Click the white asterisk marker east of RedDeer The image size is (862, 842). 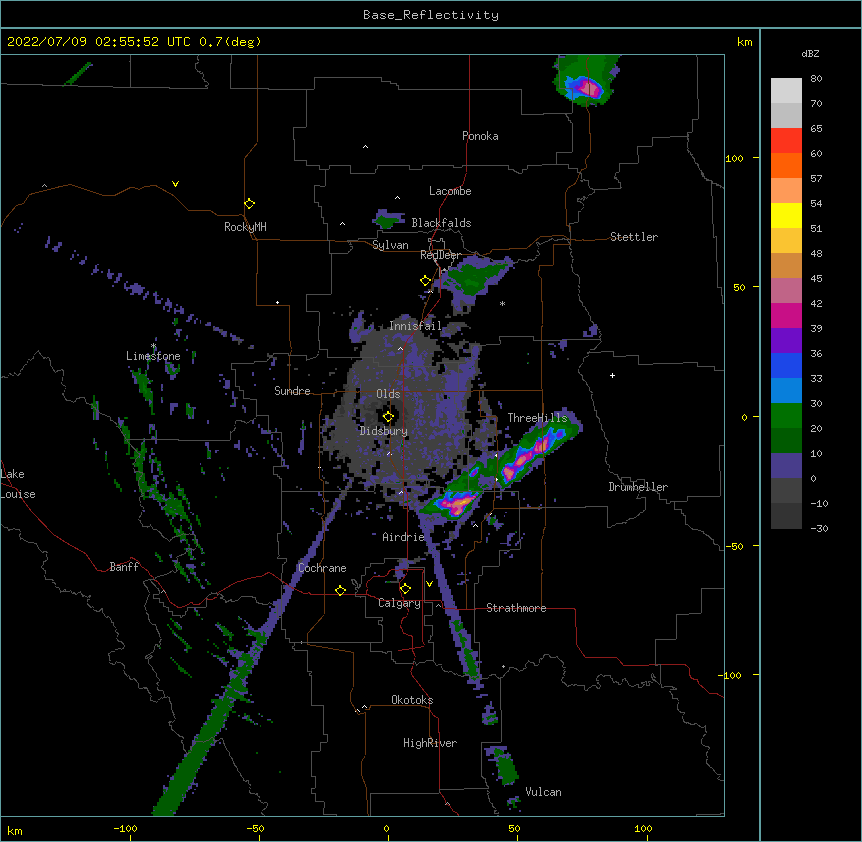click(x=502, y=303)
